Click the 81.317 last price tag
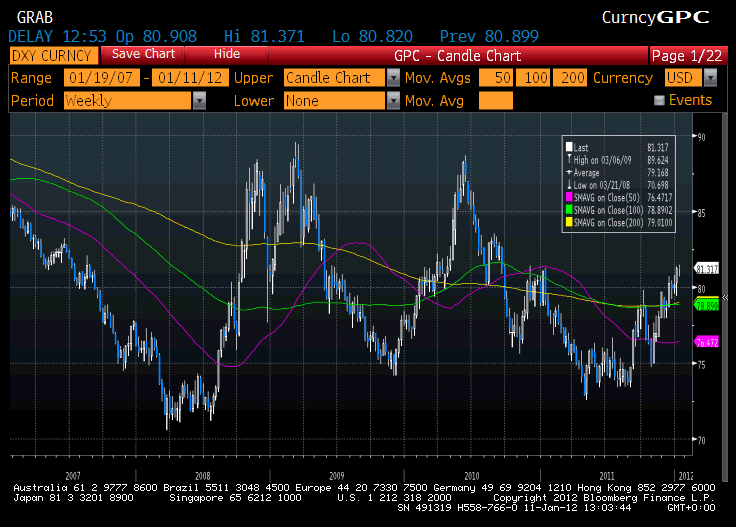This screenshot has width=736, height=527. click(706, 269)
